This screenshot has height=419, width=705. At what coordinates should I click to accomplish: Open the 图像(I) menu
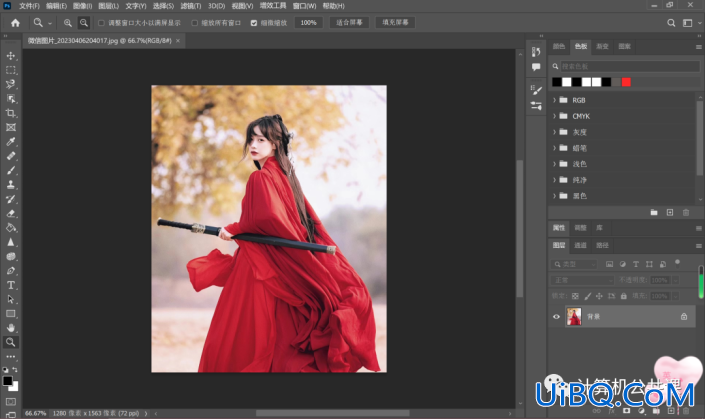pyautogui.click(x=83, y=6)
